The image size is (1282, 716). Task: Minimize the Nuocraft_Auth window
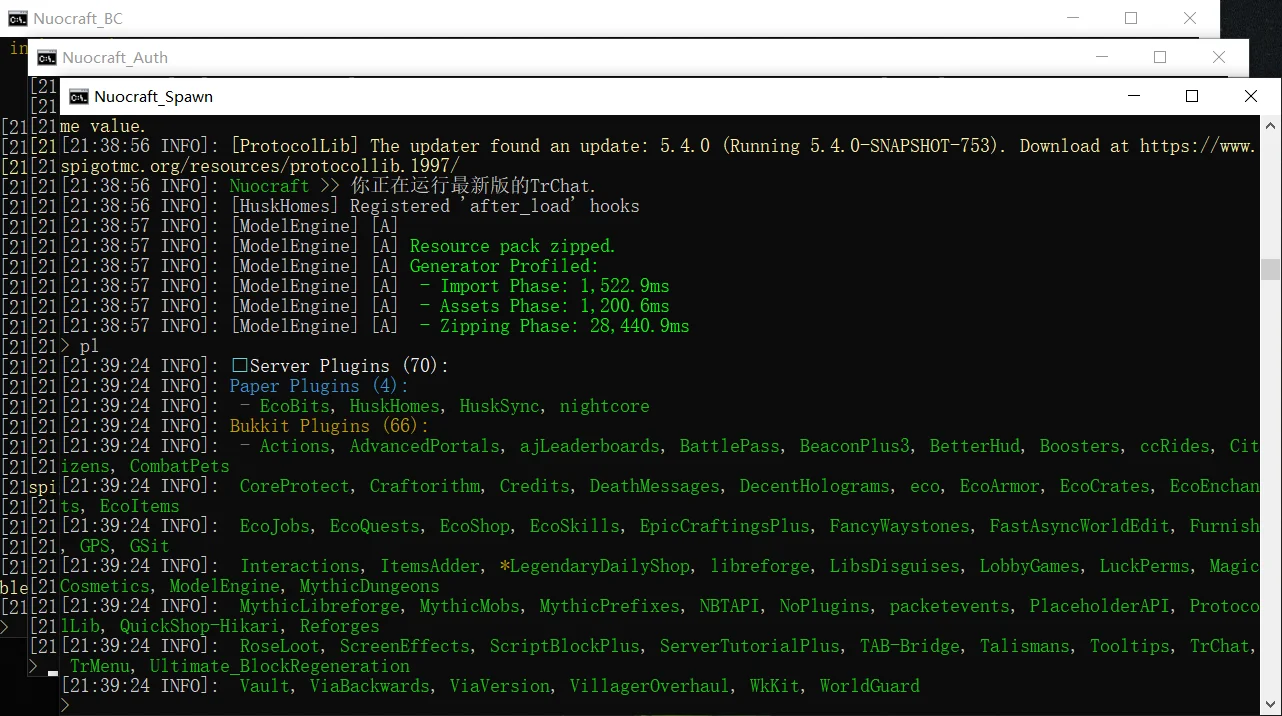point(1101,57)
